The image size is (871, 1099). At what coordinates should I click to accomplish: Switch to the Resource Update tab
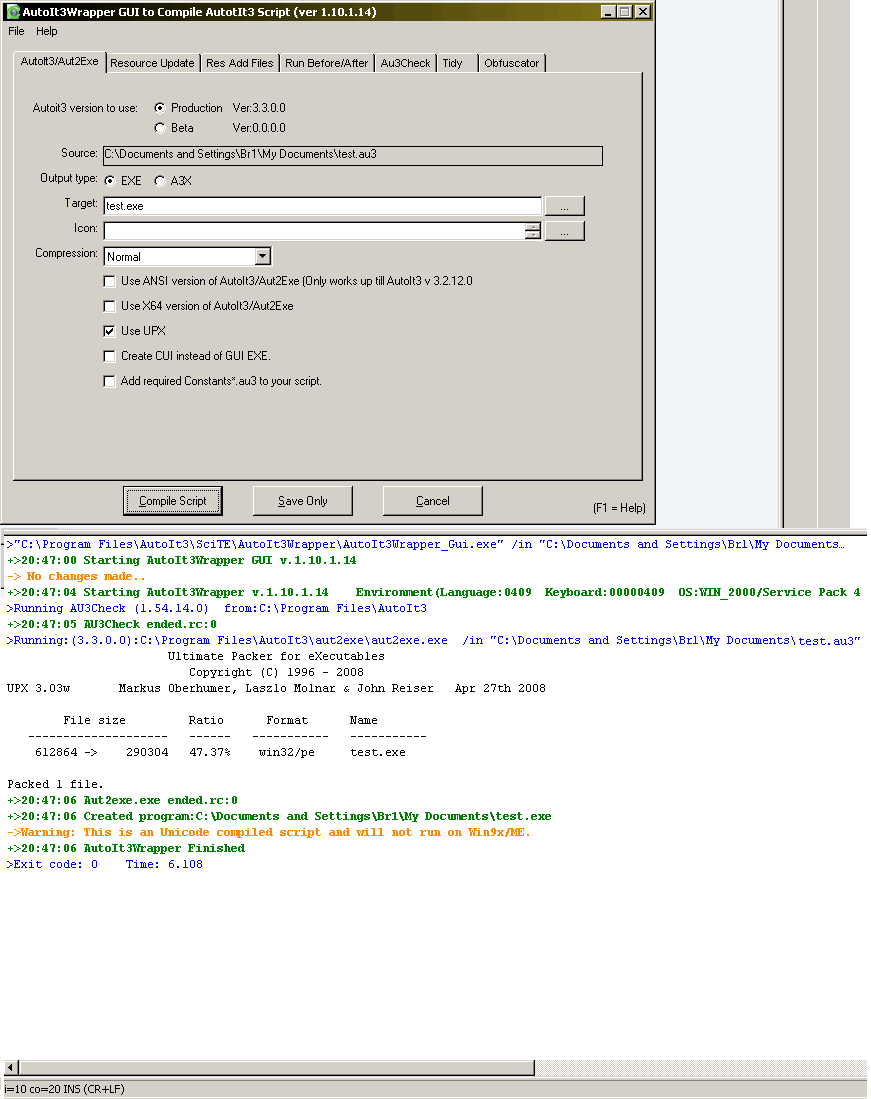point(152,63)
